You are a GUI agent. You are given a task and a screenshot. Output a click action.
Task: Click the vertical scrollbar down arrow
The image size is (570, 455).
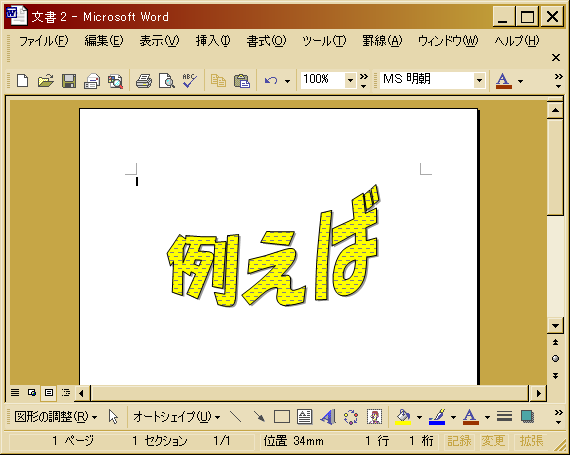[x=555, y=326]
